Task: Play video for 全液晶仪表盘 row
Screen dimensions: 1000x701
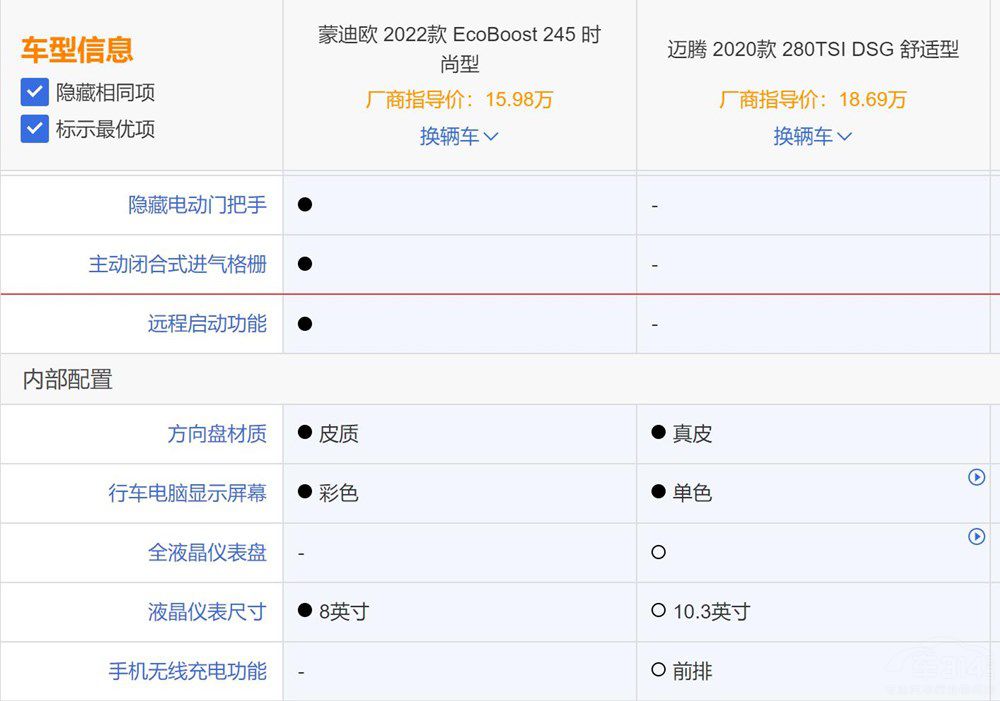Action: coord(977,537)
